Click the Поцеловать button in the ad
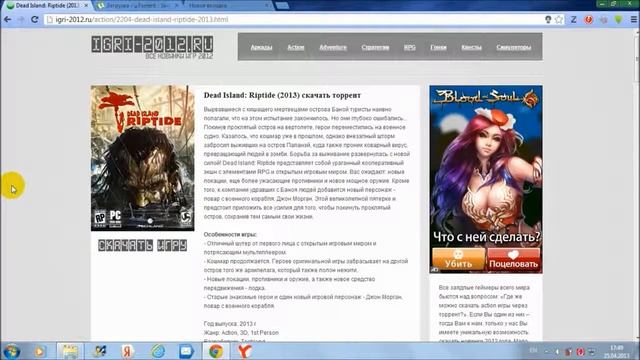The width and height of the screenshot is (640, 360). pyautogui.click(x=513, y=259)
